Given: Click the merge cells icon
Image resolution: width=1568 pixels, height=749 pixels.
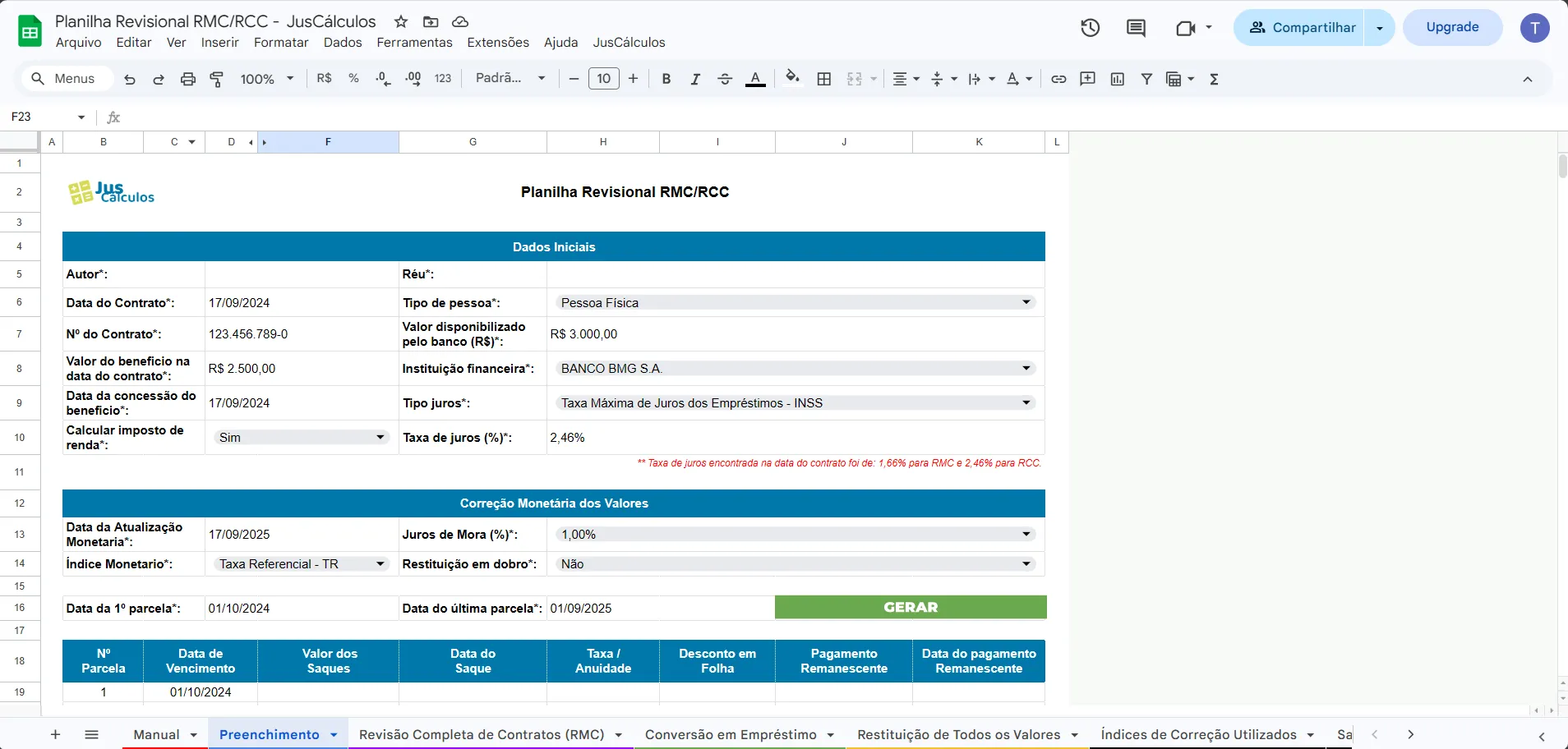Looking at the screenshot, I should (855, 79).
